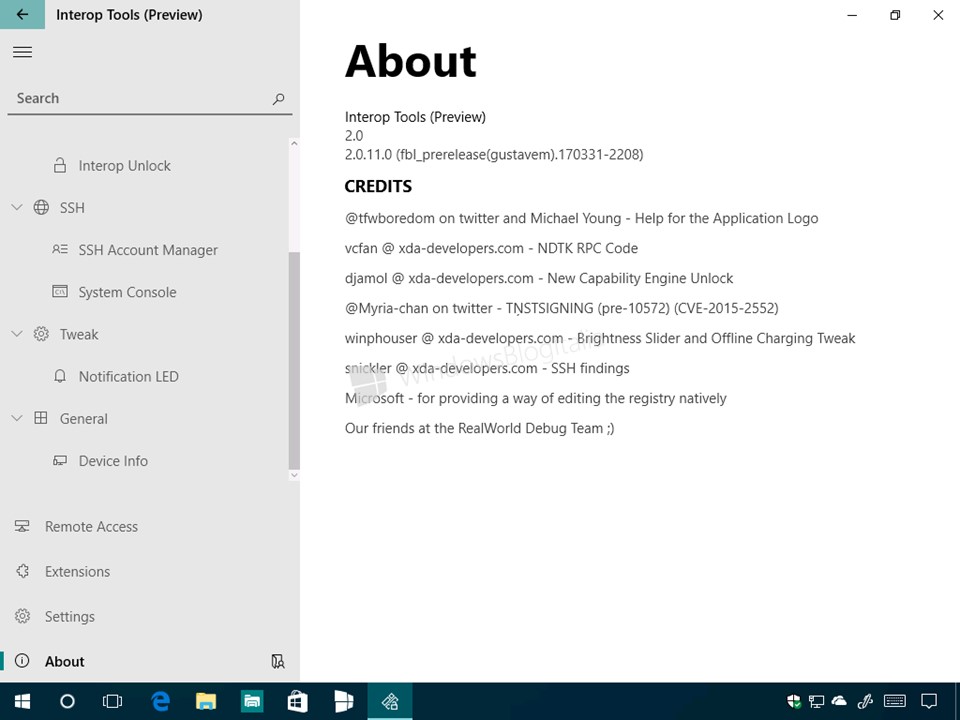Click the System Console terminal icon
Image resolution: width=960 pixels, height=720 pixels.
tap(59, 291)
